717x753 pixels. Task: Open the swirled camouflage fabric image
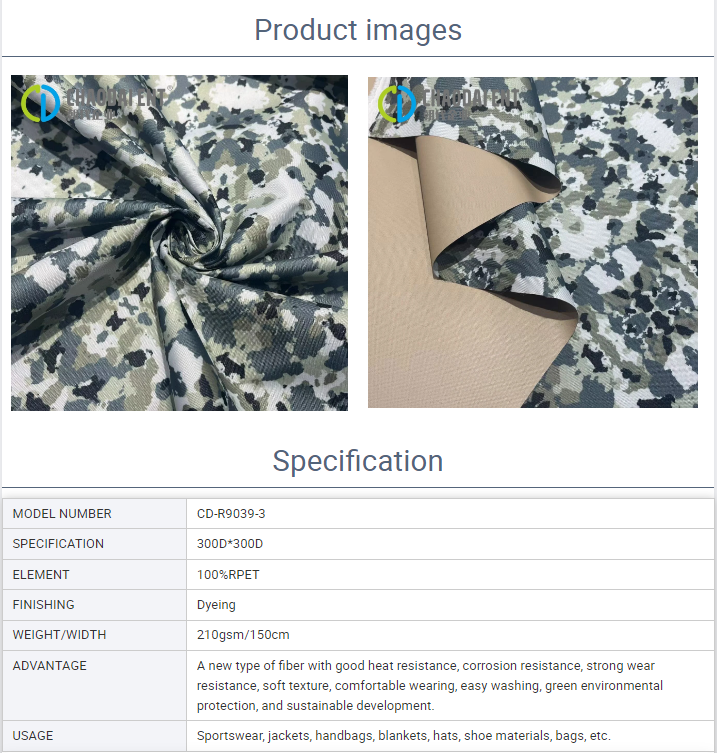[179, 243]
